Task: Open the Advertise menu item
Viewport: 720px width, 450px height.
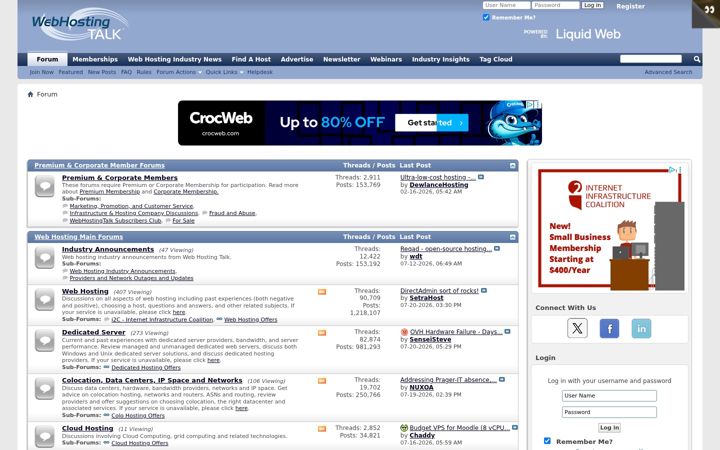Action: pos(297,59)
